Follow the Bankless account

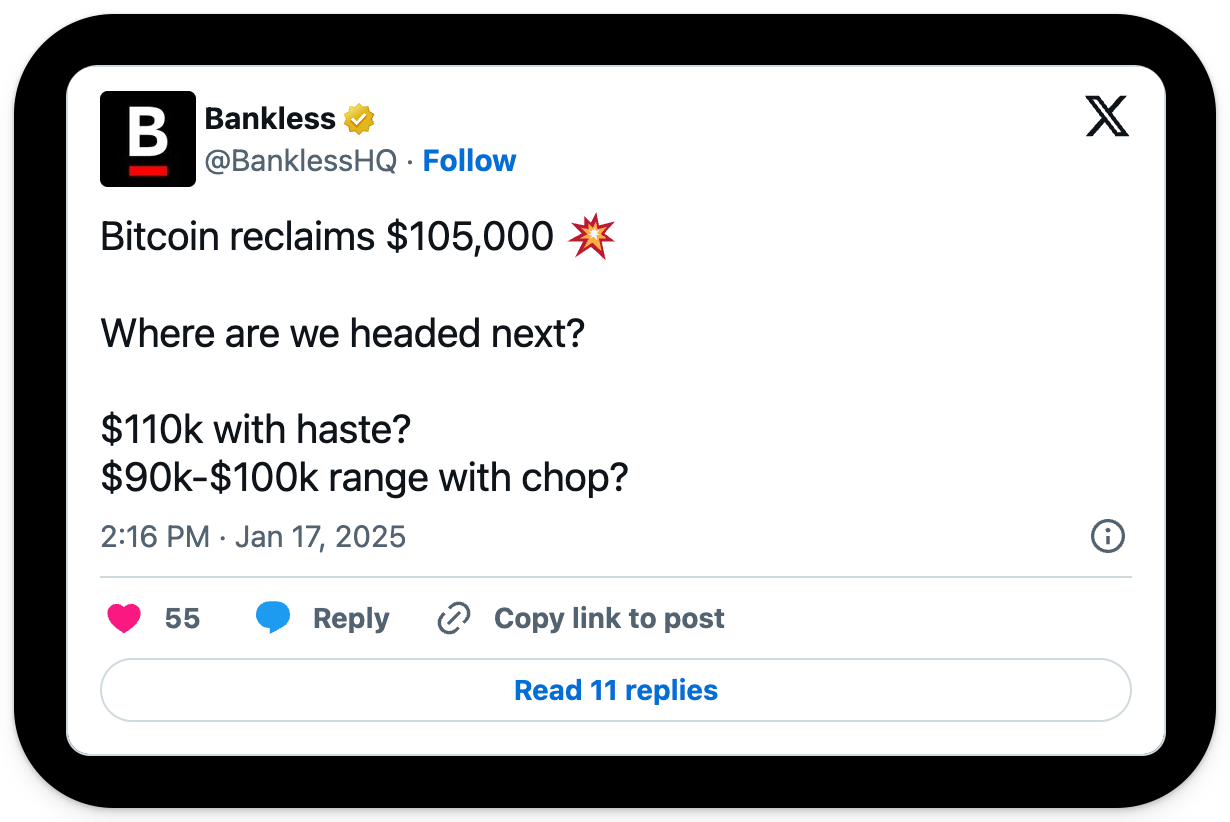[469, 161]
